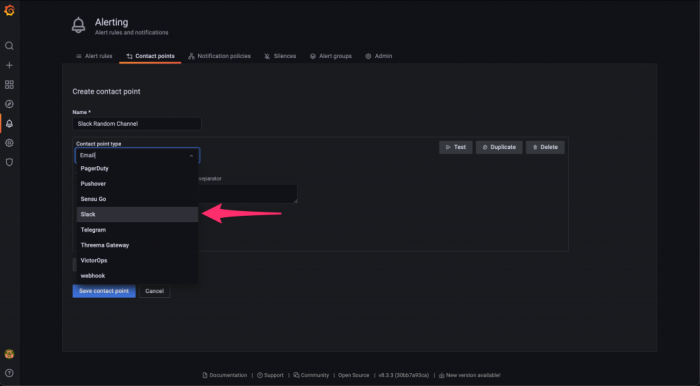This screenshot has height=386, width=700.
Task: Click the Duplicate button
Action: coord(499,147)
